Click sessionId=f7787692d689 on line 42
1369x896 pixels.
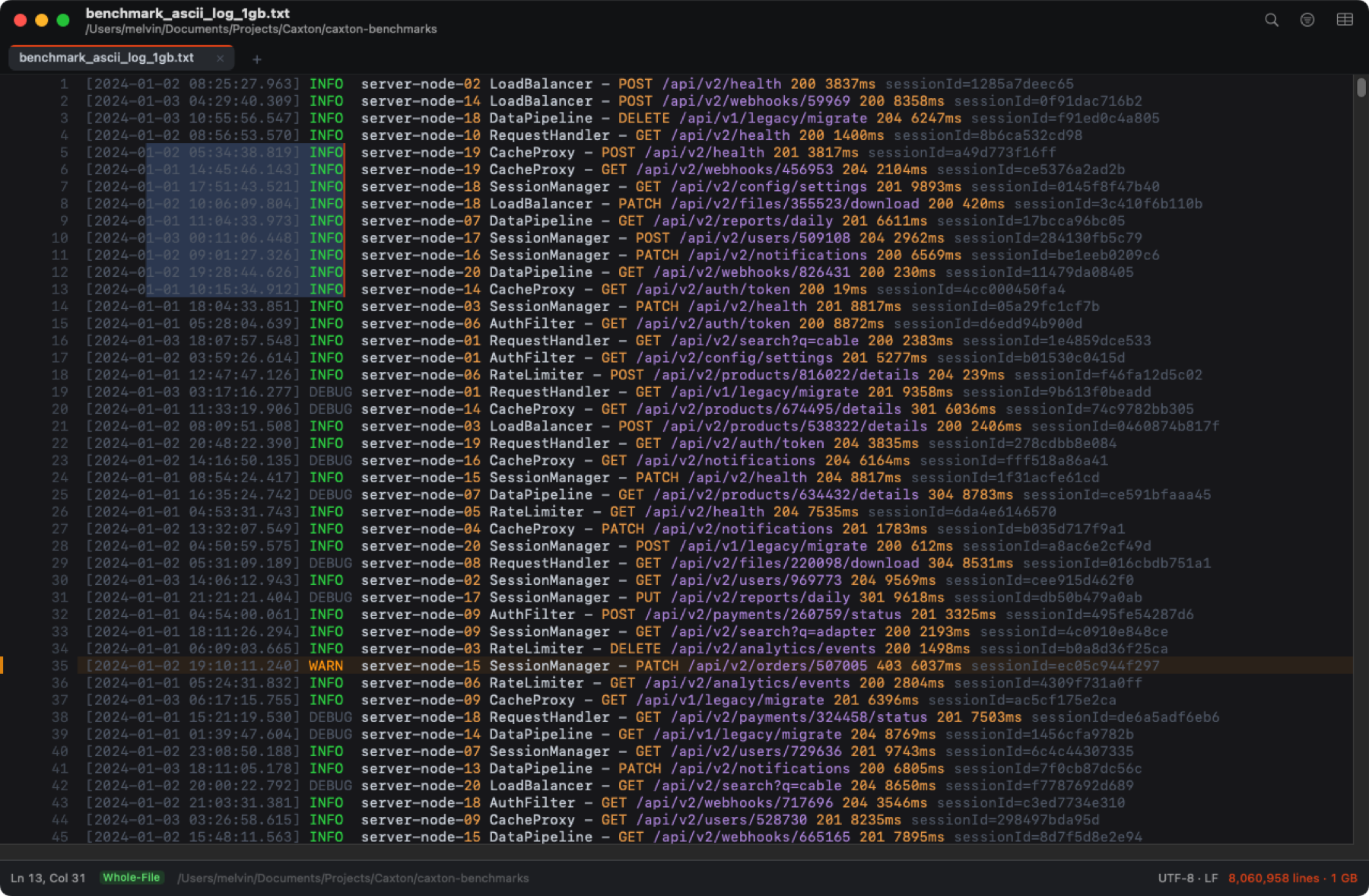(1040, 786)
